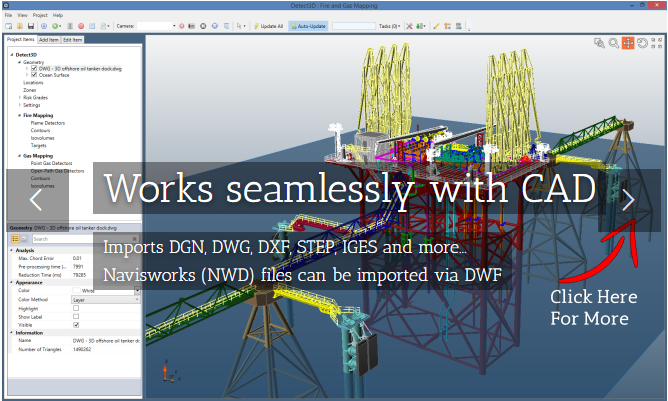Enable the Show Label checkbox
668x401 pixels.
click(x=76, y=317)
